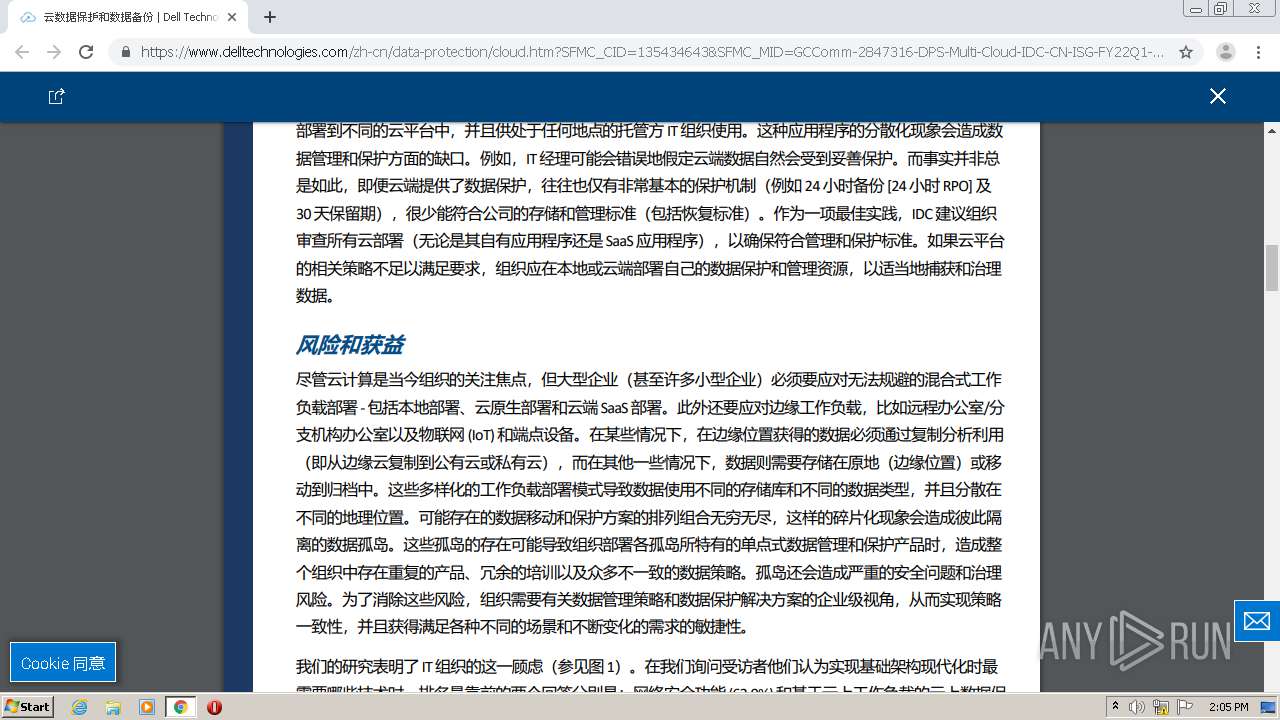This screenshot has height=720, width=1280.
Task: Click the scrollbar up arrow
Action: [1272, 129]
